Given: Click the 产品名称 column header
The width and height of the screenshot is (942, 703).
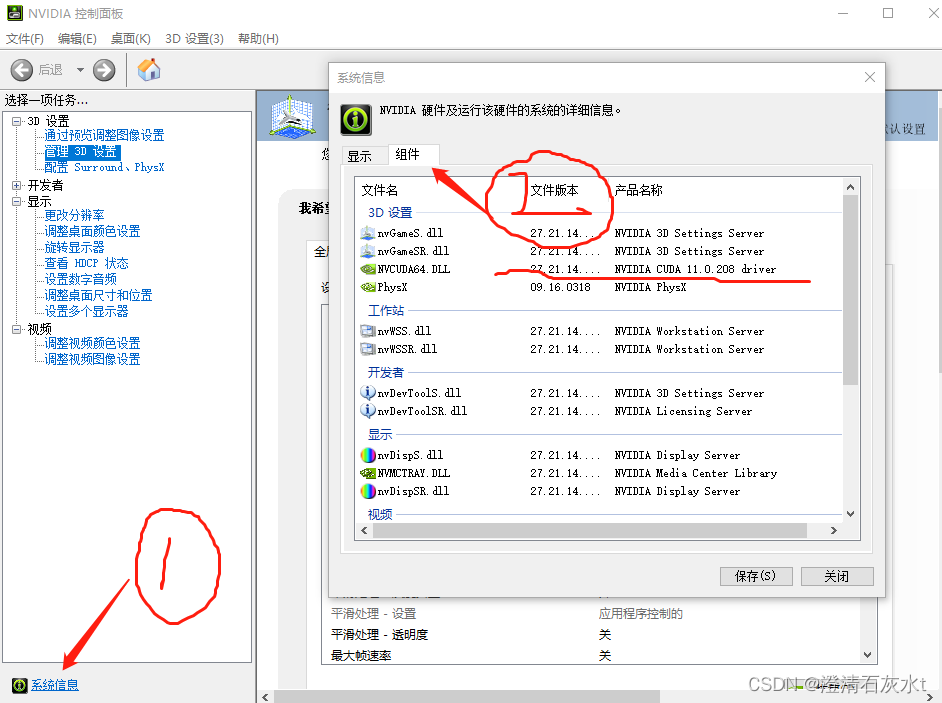Looking at the screenshot, I should [638, 190].
